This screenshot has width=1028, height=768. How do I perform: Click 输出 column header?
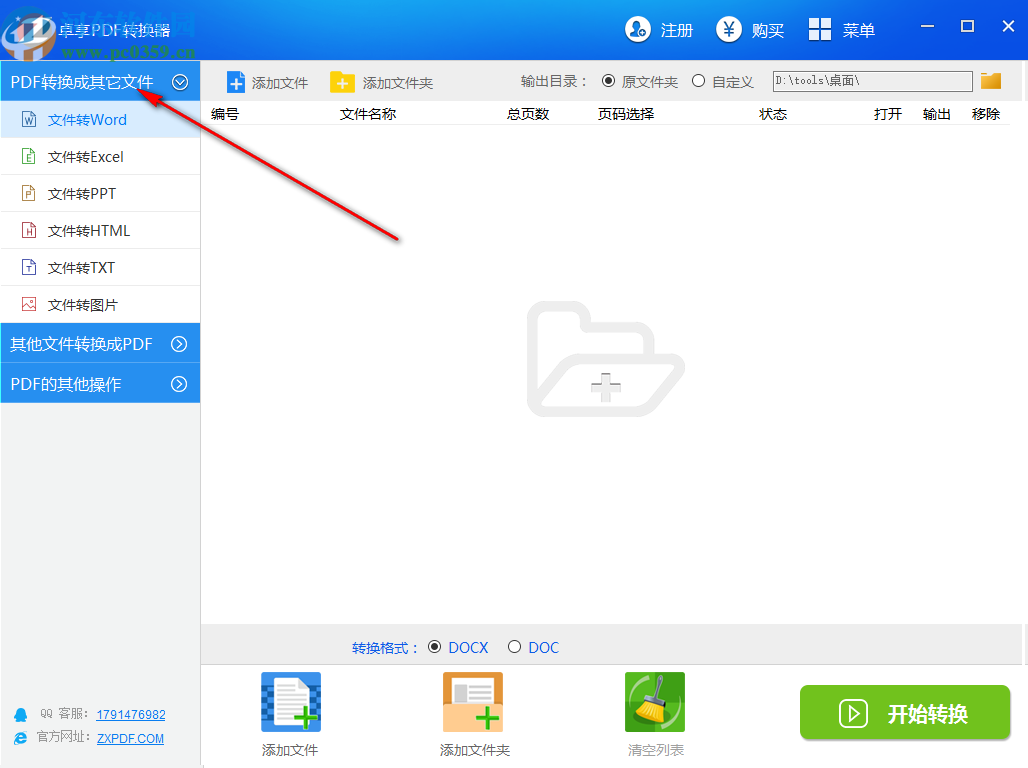[x=936, y=114]
